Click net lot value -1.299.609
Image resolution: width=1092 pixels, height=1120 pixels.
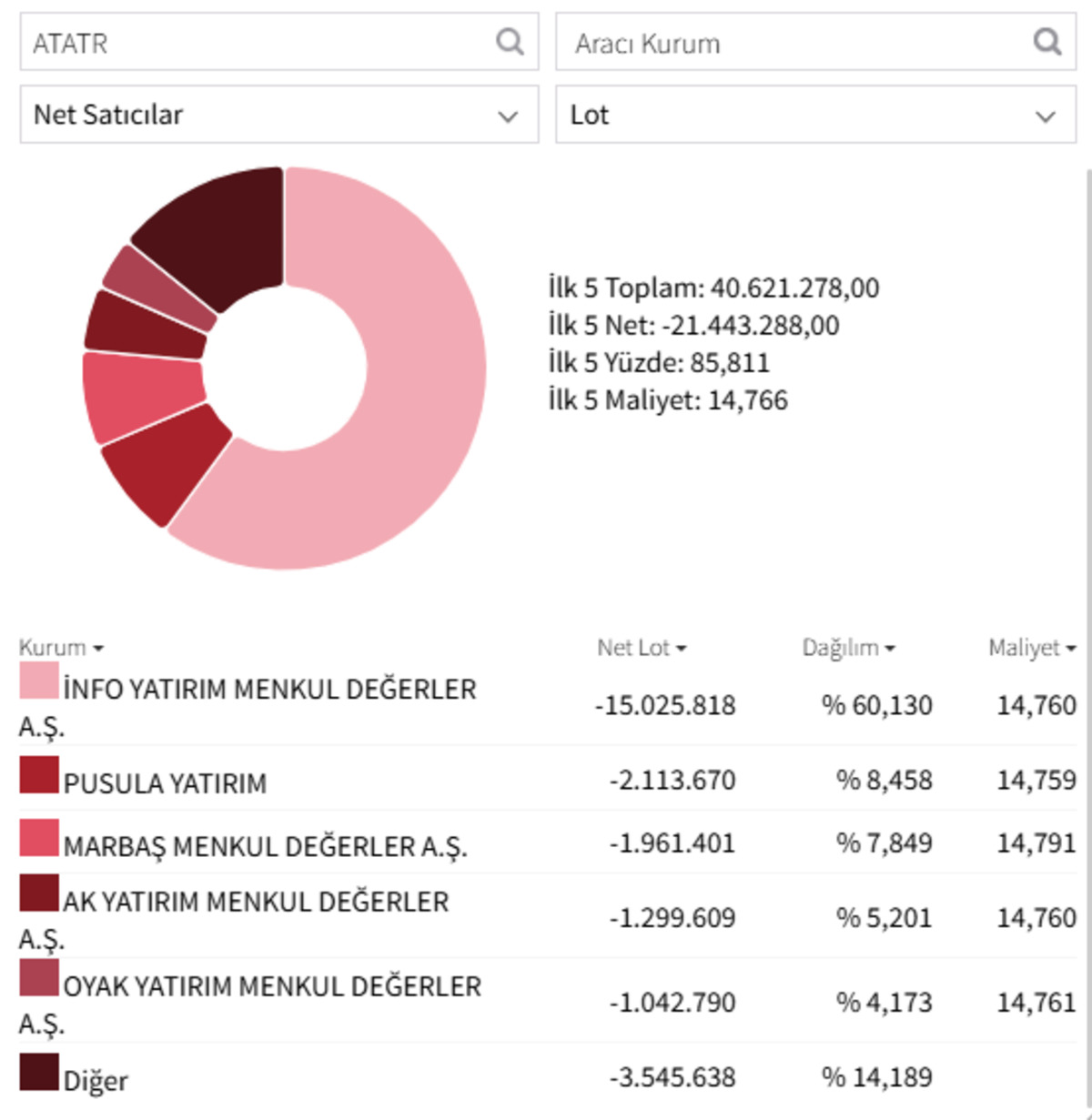coord(672,917)
